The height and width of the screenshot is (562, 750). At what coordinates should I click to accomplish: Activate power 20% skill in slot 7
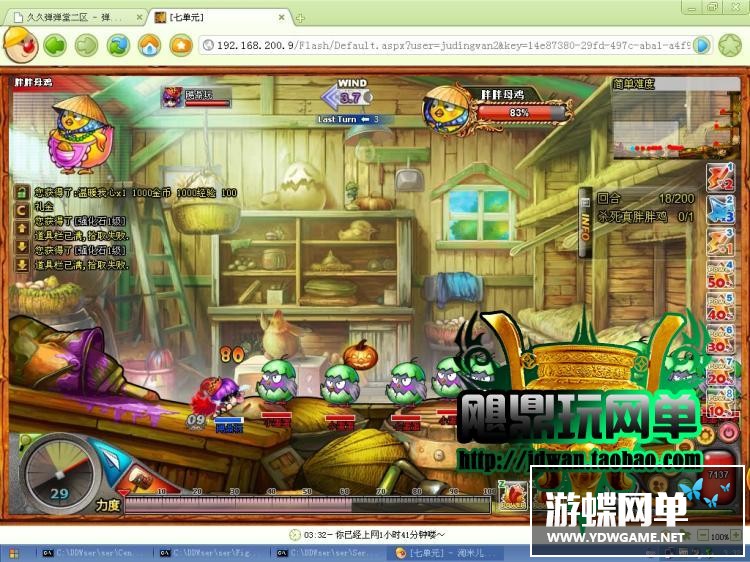point(720,371)
